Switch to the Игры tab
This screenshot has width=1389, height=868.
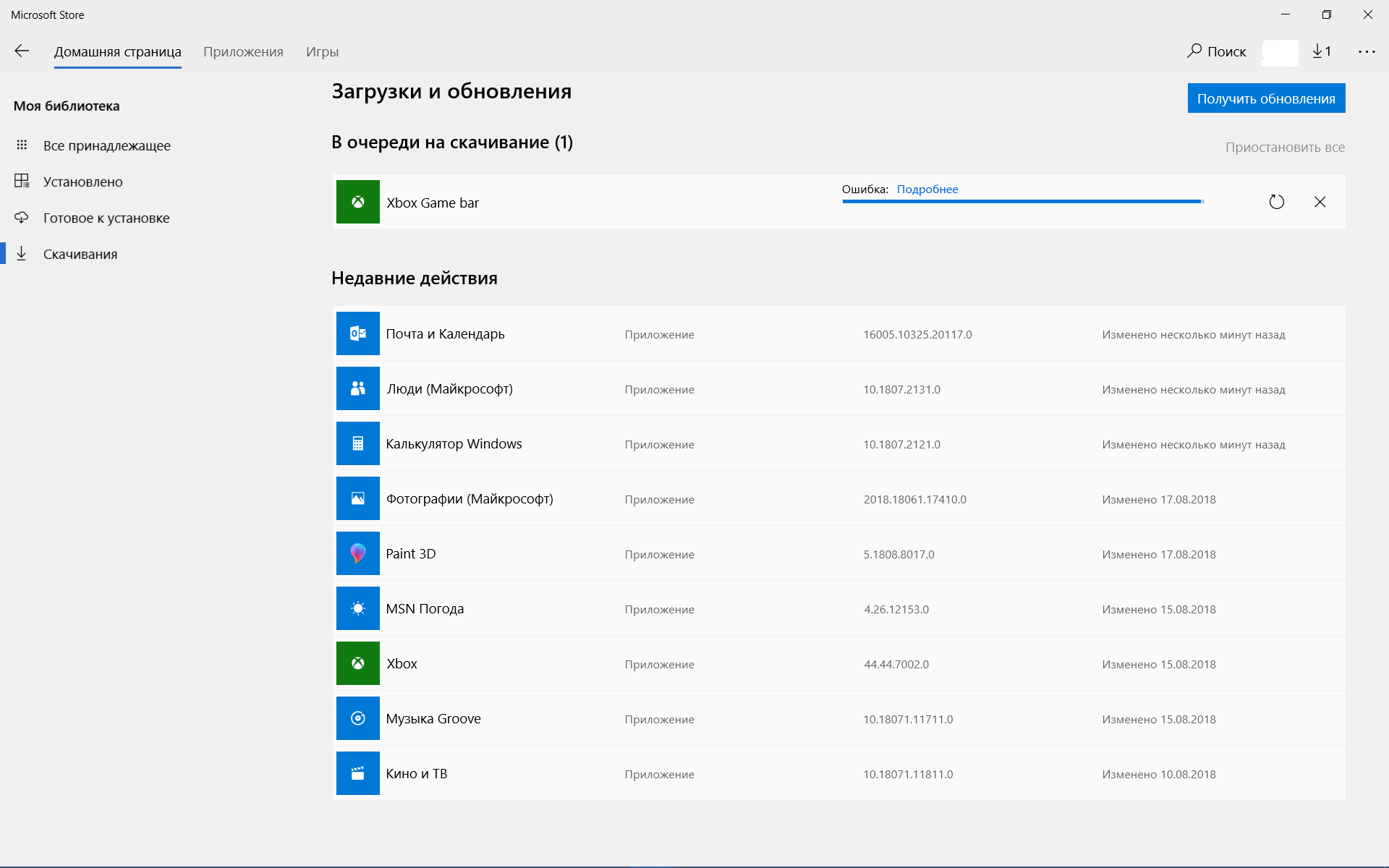tap(322, 51)
